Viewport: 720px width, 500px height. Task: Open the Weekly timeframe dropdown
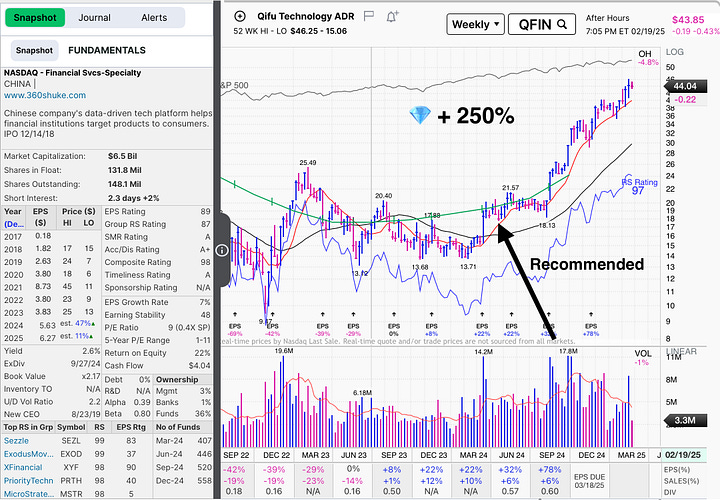475,24
